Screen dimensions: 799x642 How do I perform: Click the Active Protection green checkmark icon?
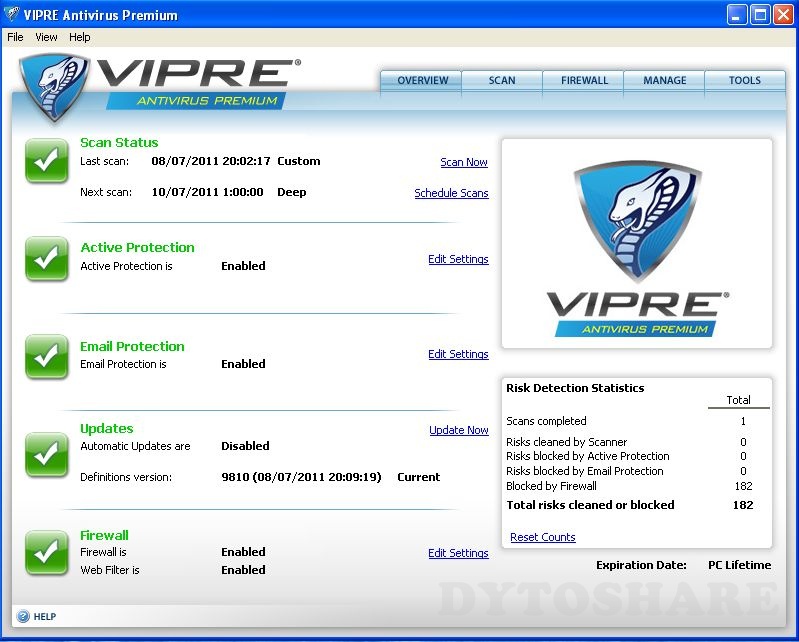(x=46, y=258)
